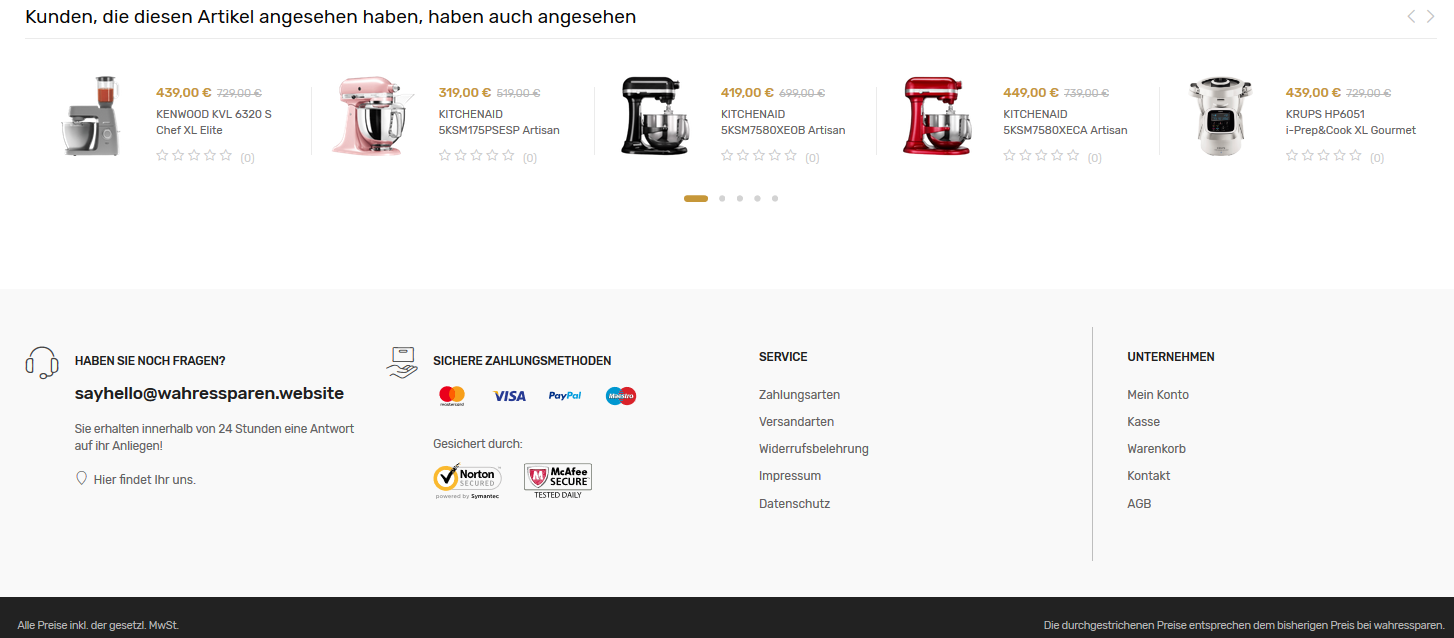Go to previous carousel slide arrow
This screenshot has height=638, width=1454.
point(1411,16)
